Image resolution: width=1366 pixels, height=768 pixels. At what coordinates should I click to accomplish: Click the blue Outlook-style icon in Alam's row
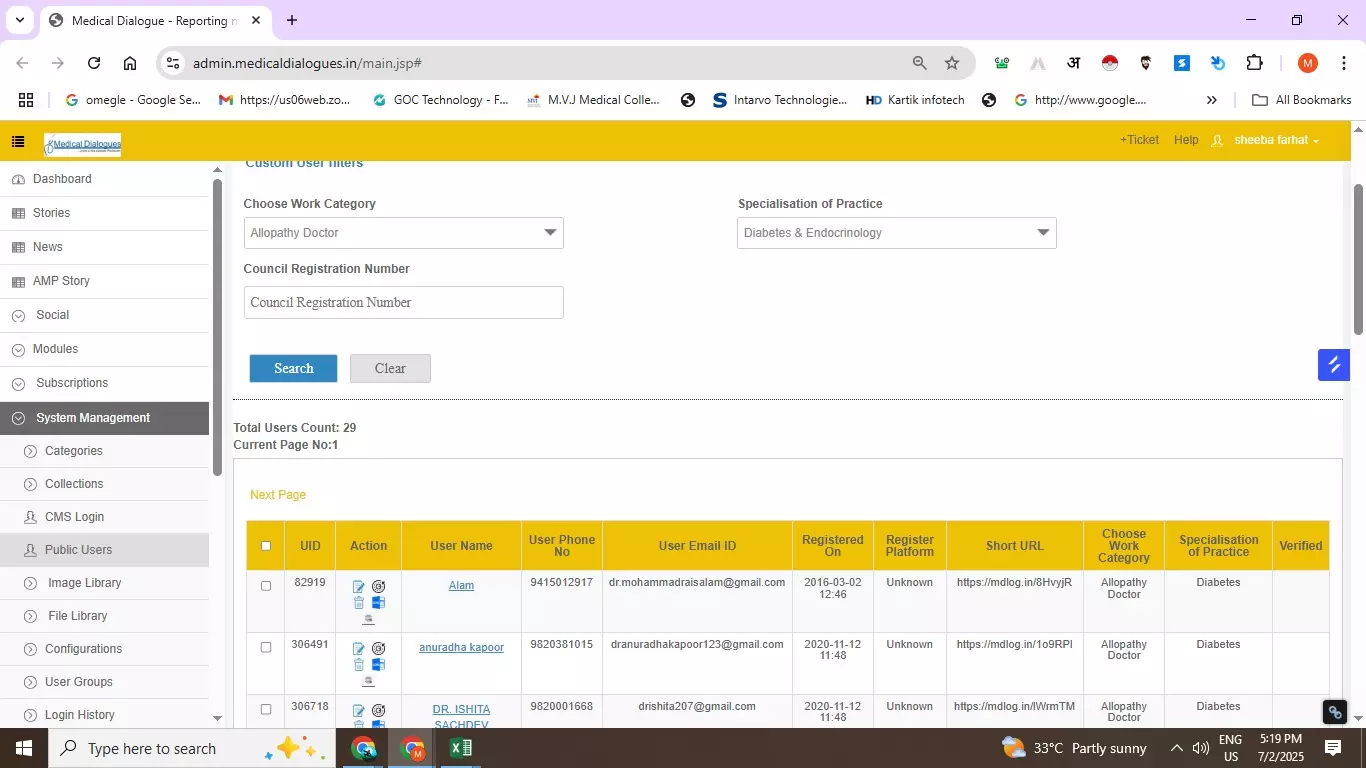click(378, 603)
